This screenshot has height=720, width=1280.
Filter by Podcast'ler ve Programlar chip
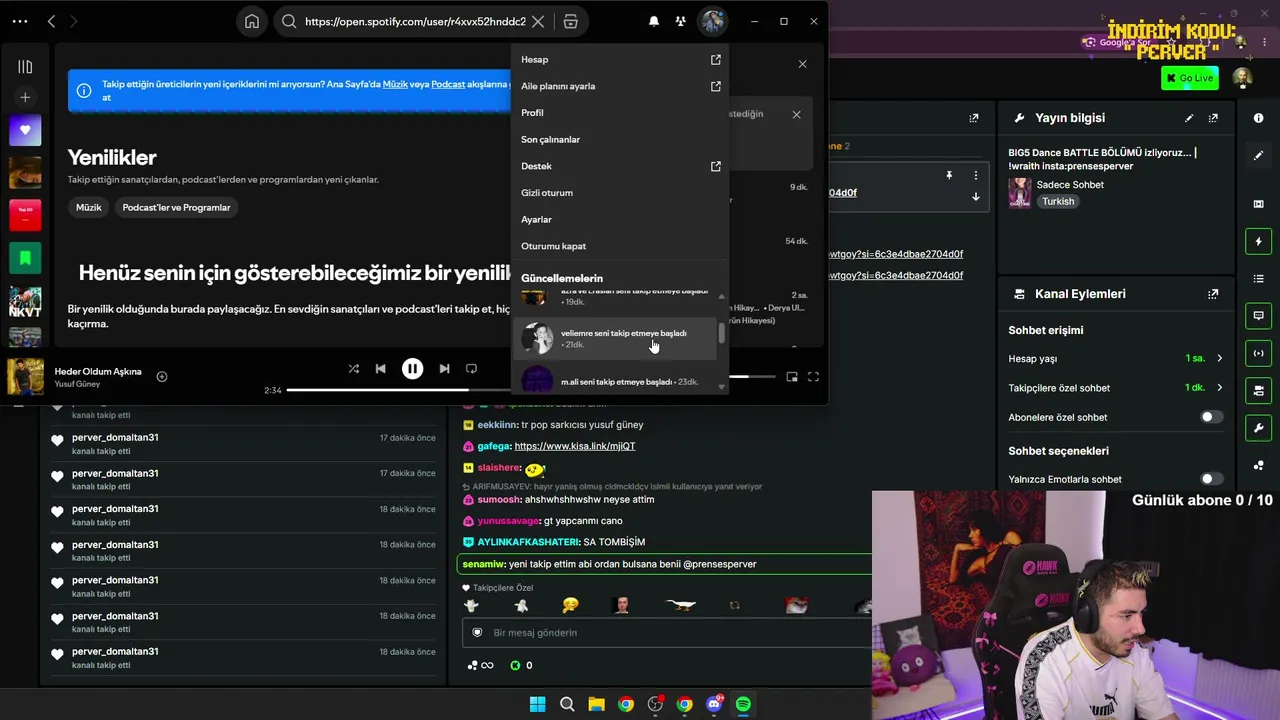(176, 208)
